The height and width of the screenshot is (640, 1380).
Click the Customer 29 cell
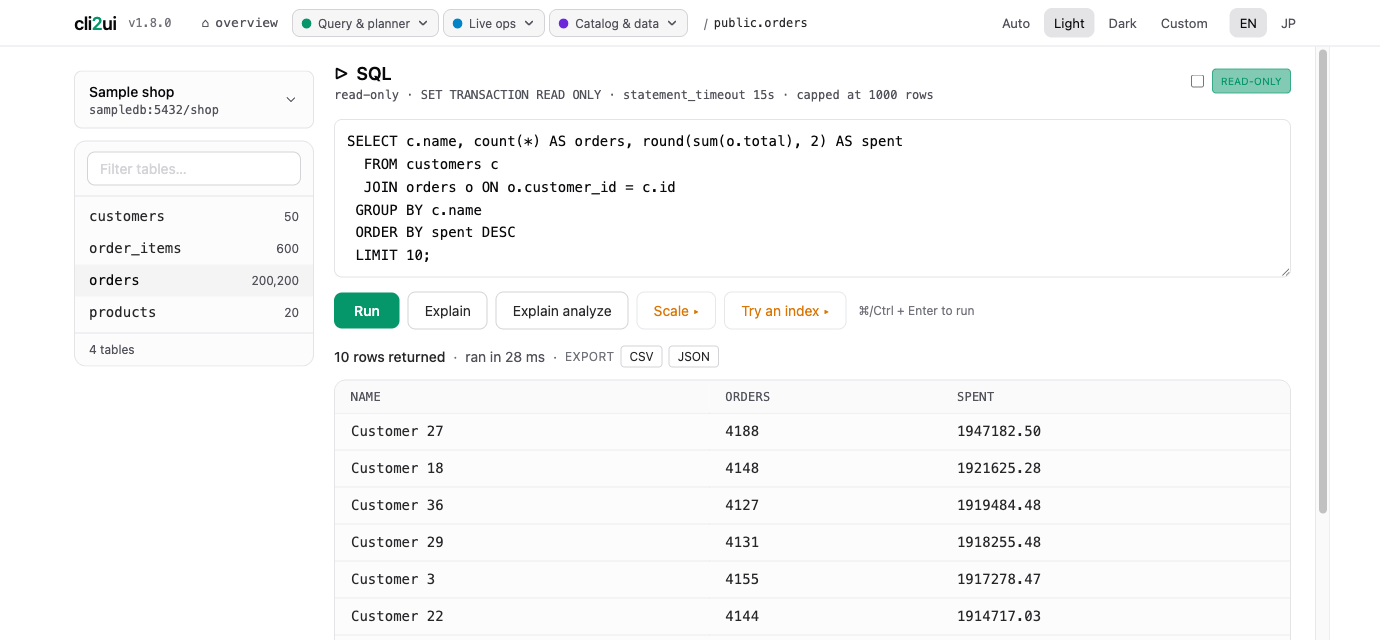[397, 542]
